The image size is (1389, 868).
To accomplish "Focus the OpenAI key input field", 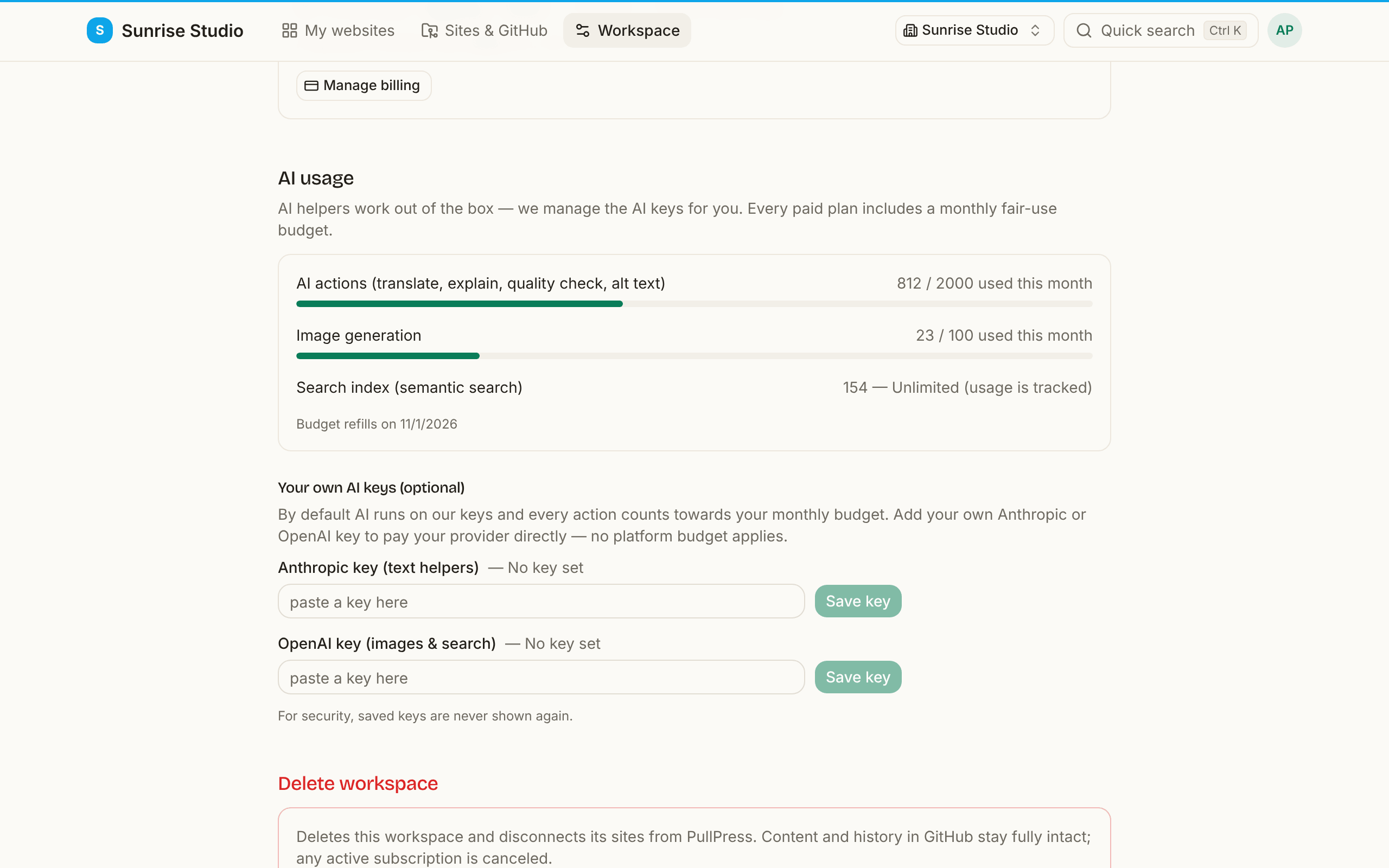I will (x=541, y=678).
